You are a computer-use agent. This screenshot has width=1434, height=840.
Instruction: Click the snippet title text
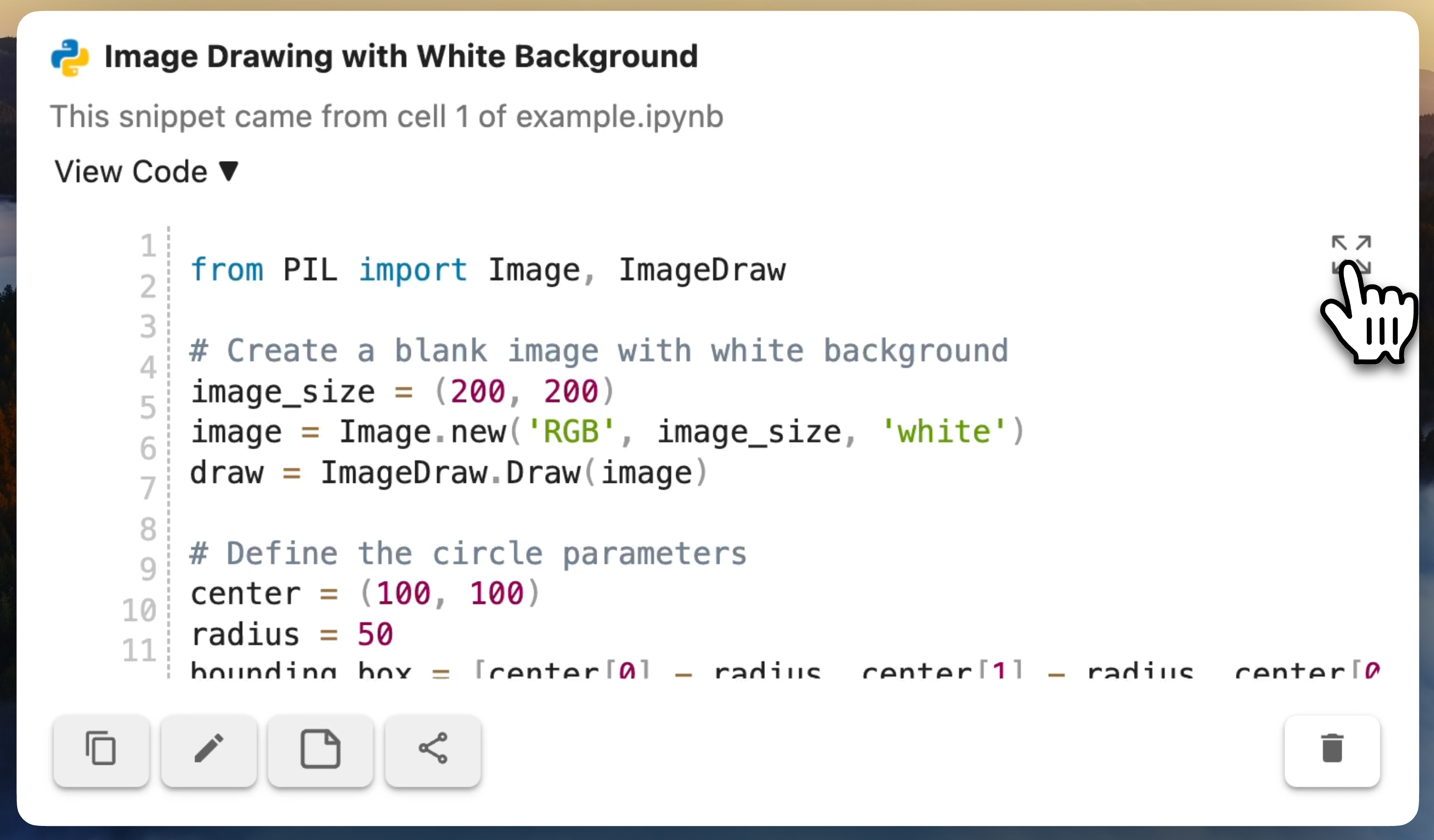401,57
